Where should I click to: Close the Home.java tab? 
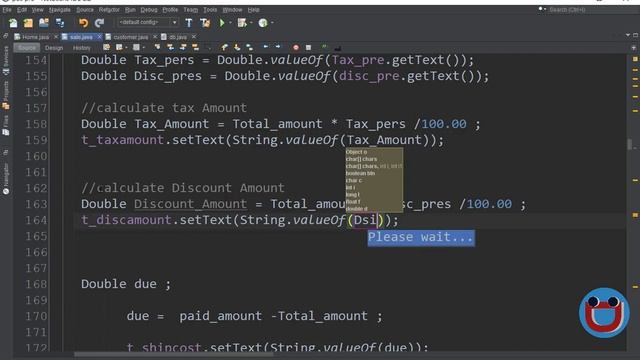point(56,37)
